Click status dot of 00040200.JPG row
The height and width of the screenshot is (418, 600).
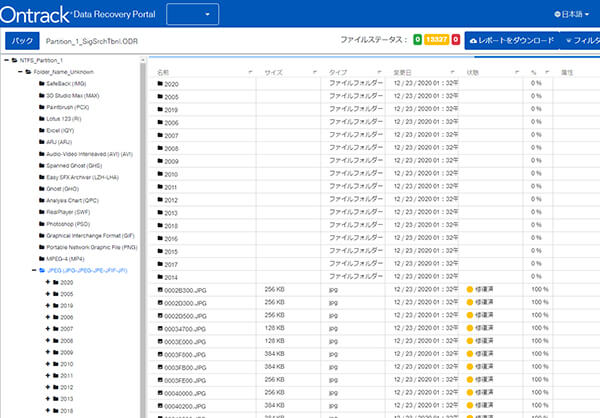tap(470, 405)
